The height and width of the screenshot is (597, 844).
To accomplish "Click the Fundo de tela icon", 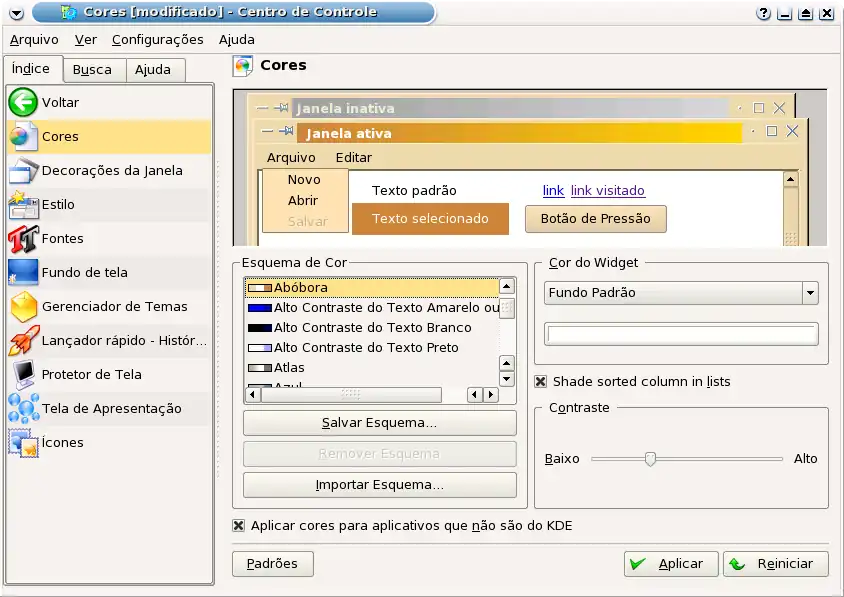I will tap(23, 272).
